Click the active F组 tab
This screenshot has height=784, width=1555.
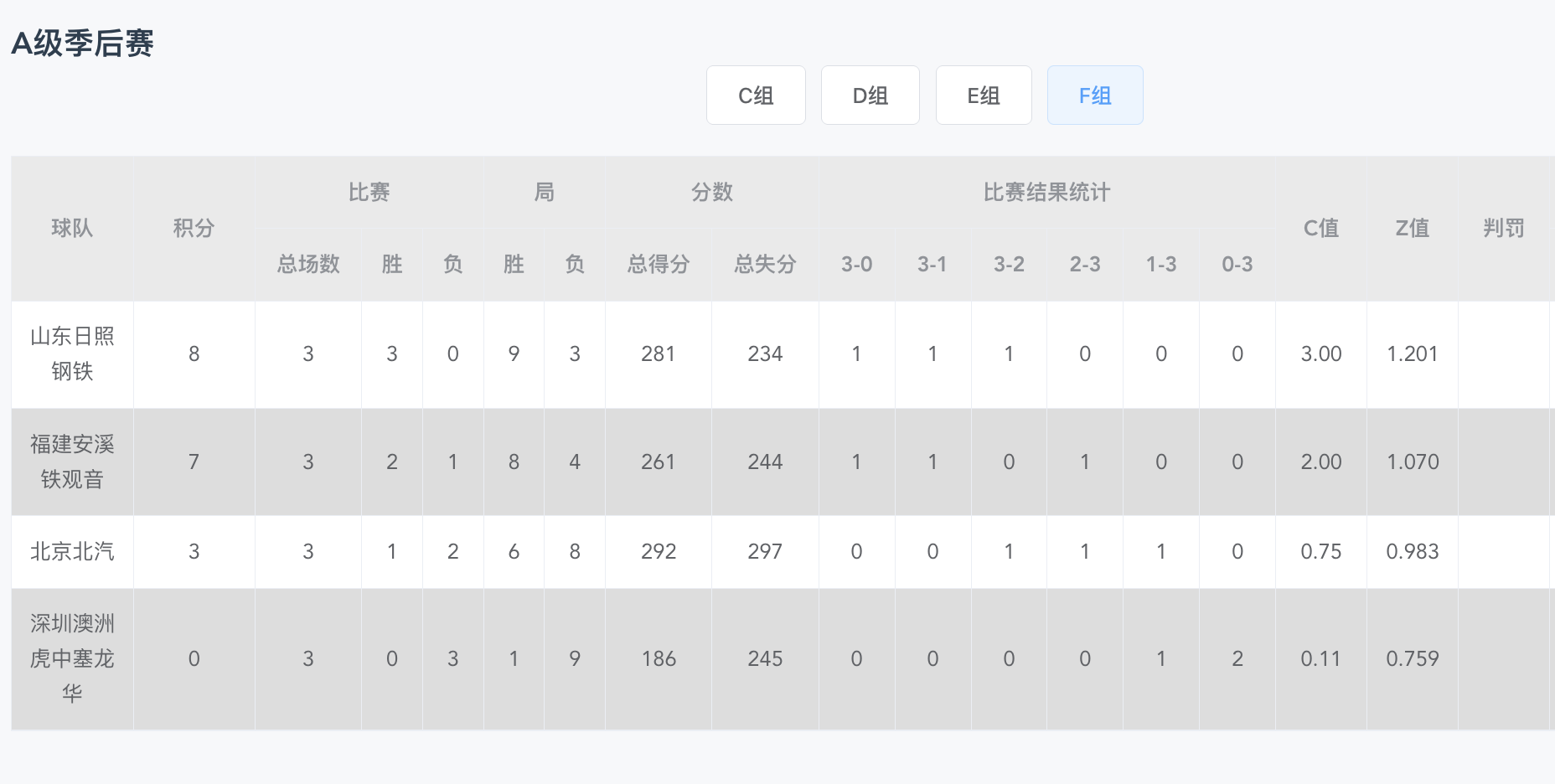[x=1095, y=95]
